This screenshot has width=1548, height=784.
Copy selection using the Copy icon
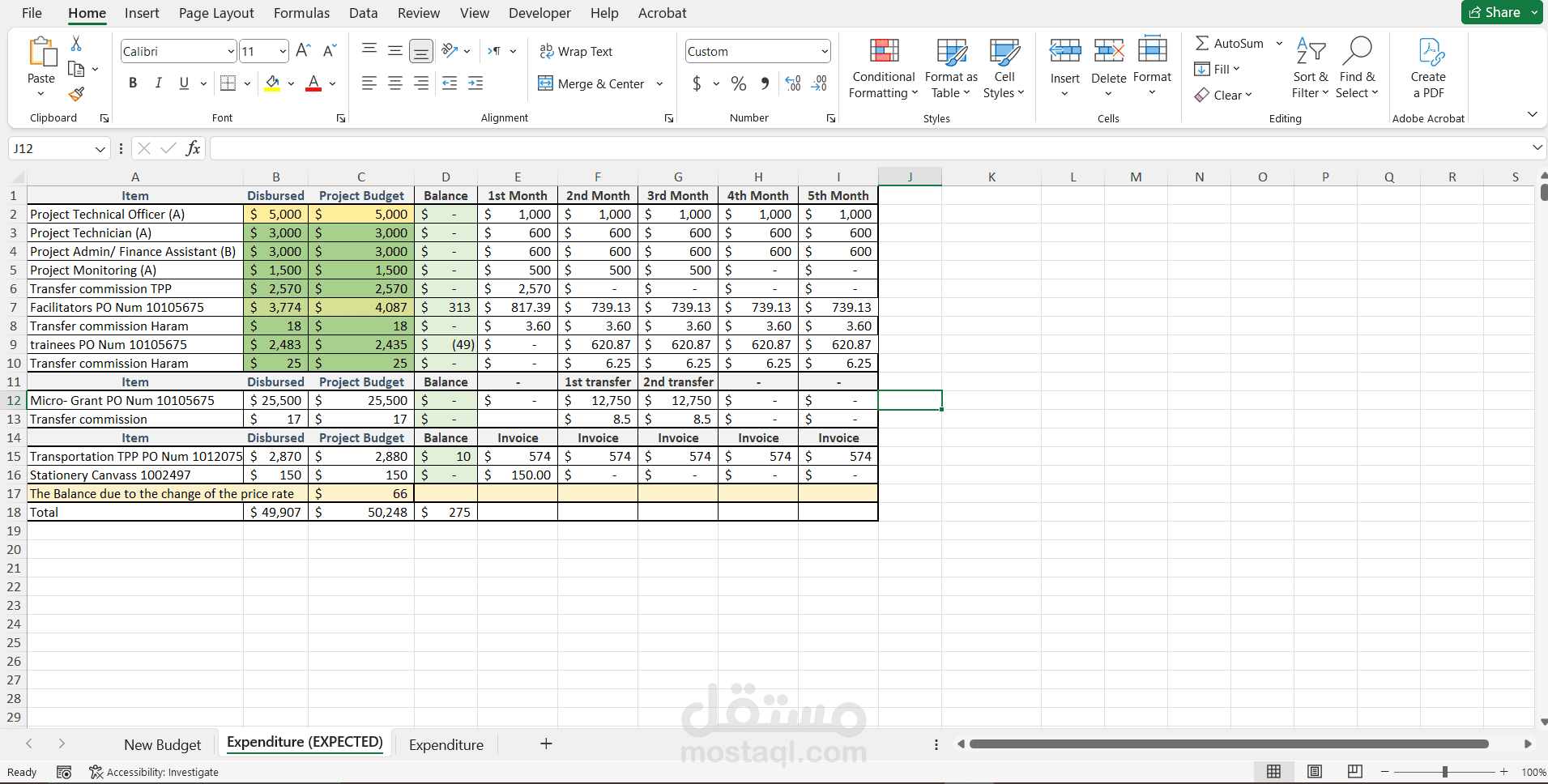pyautogui.click(x=76, y=69)
